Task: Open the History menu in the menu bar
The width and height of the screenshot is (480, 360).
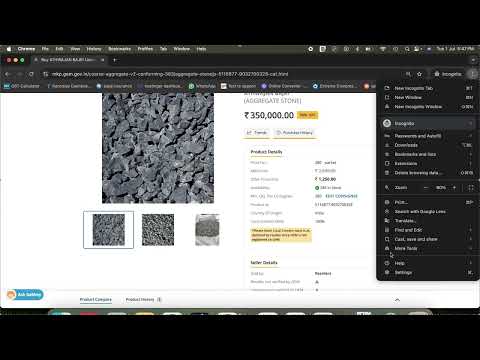Action: tap(94, 49)
